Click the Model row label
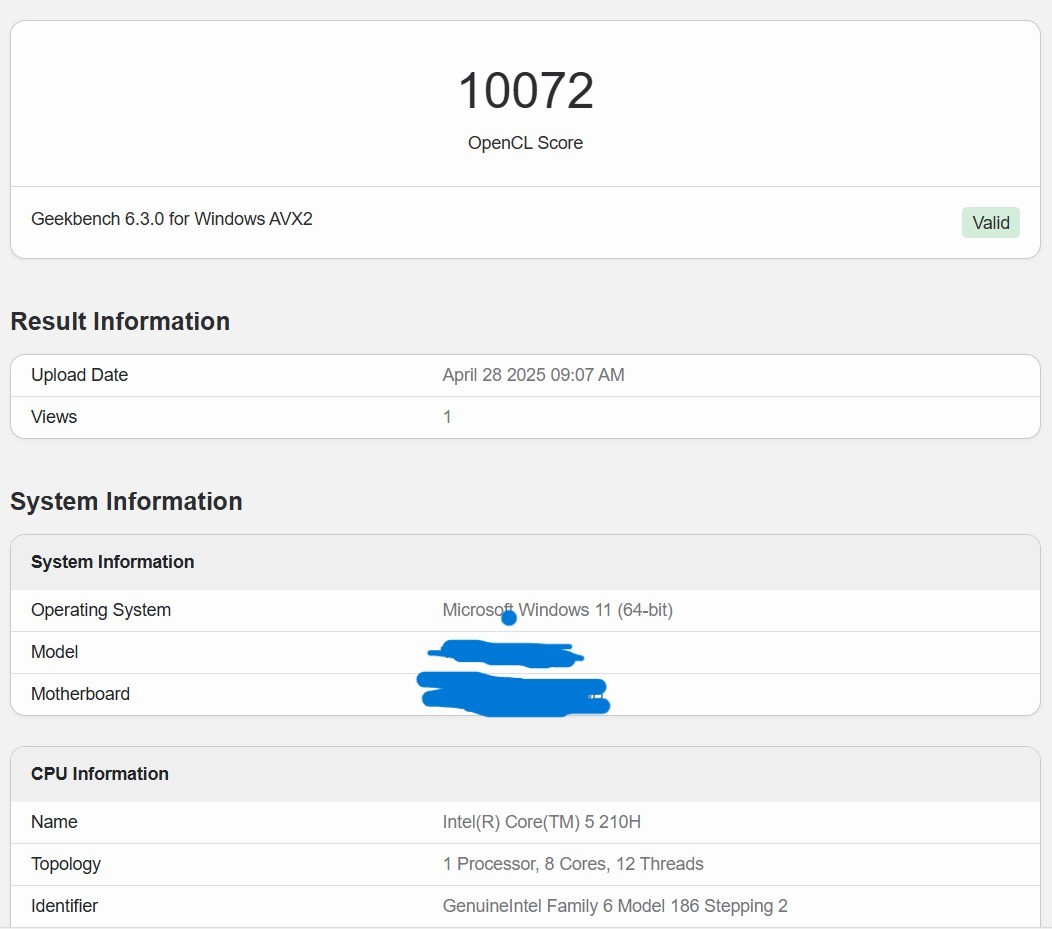 pyautogui.click(x=55, y=652)
